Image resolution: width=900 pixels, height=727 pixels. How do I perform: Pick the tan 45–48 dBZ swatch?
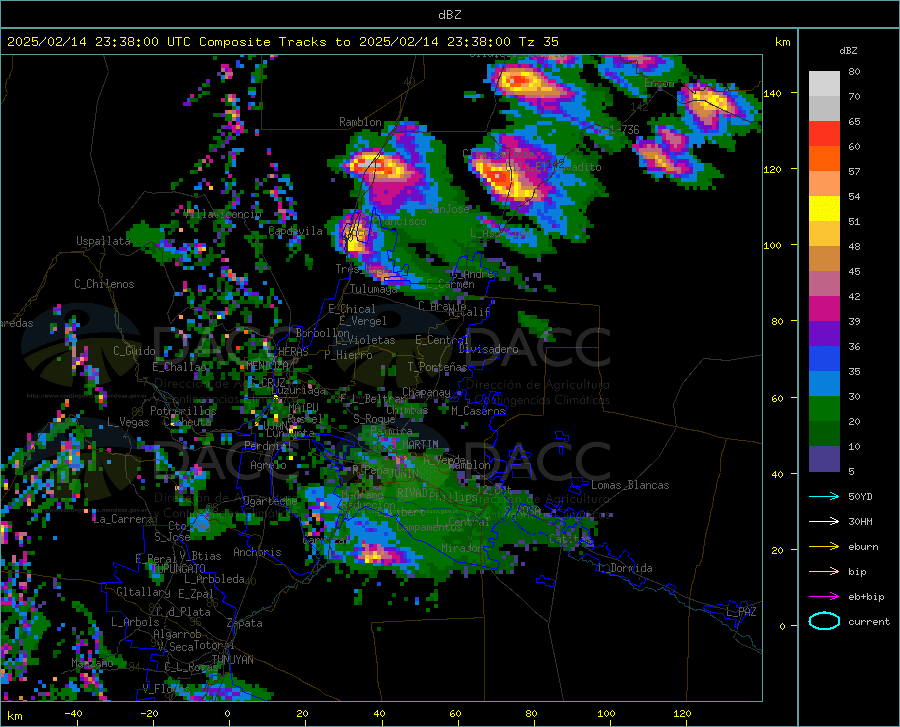pos(824,259)
